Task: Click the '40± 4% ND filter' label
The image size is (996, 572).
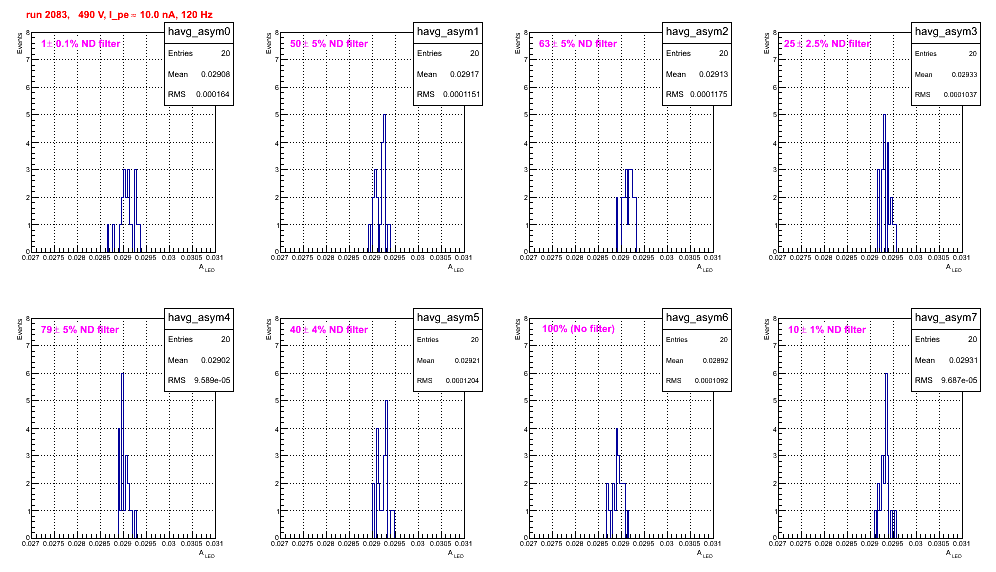Action: coord(329,330)
